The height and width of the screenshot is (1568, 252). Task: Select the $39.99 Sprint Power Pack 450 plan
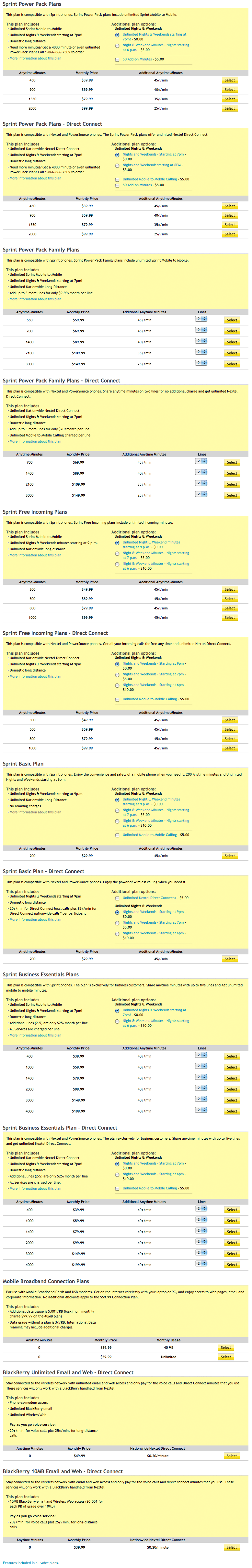pos(229,81)
